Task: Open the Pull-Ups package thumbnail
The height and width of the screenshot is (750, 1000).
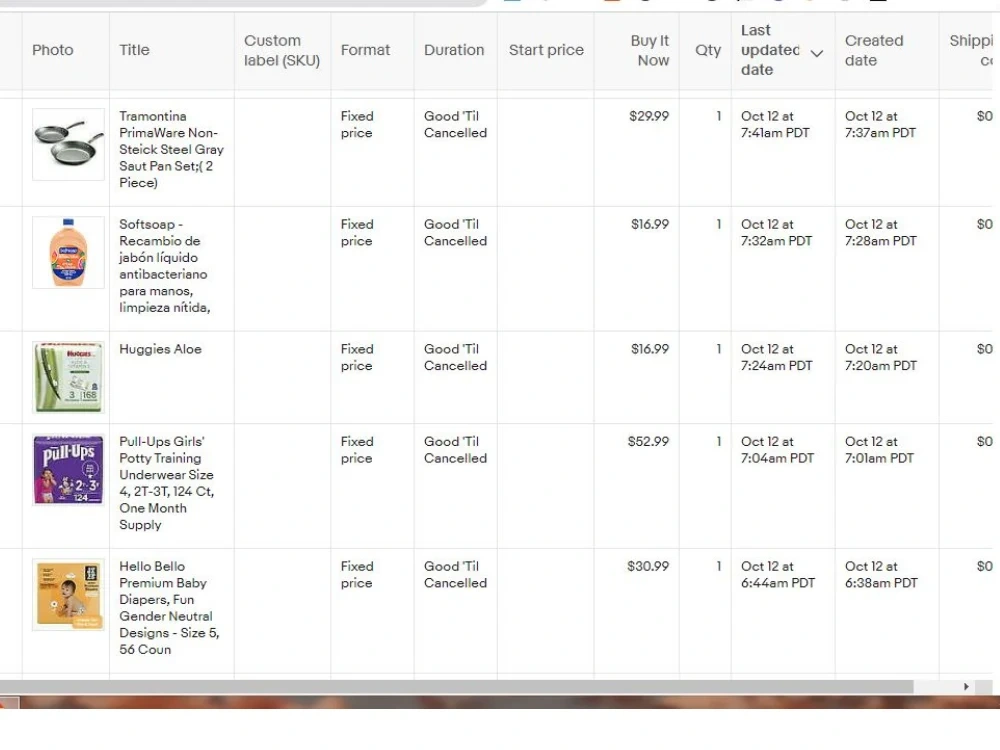Action: (x=68, y=470)
